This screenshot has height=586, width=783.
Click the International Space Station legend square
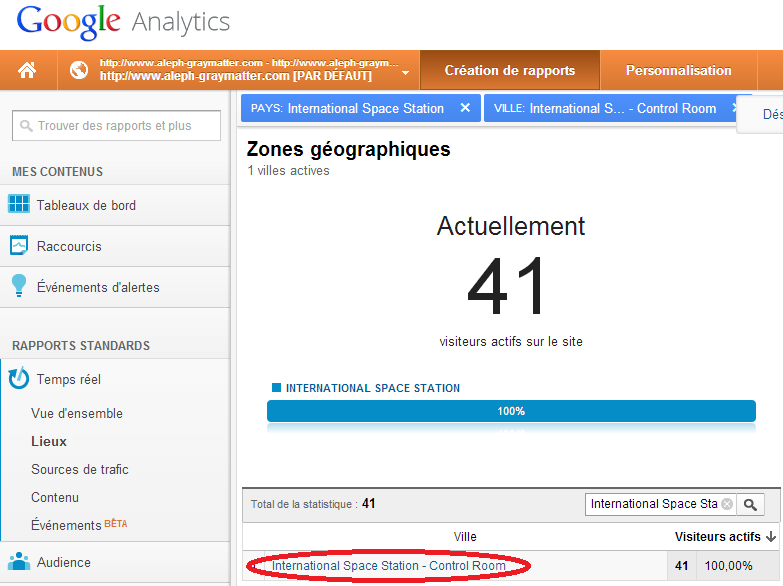tap(276, 387)
